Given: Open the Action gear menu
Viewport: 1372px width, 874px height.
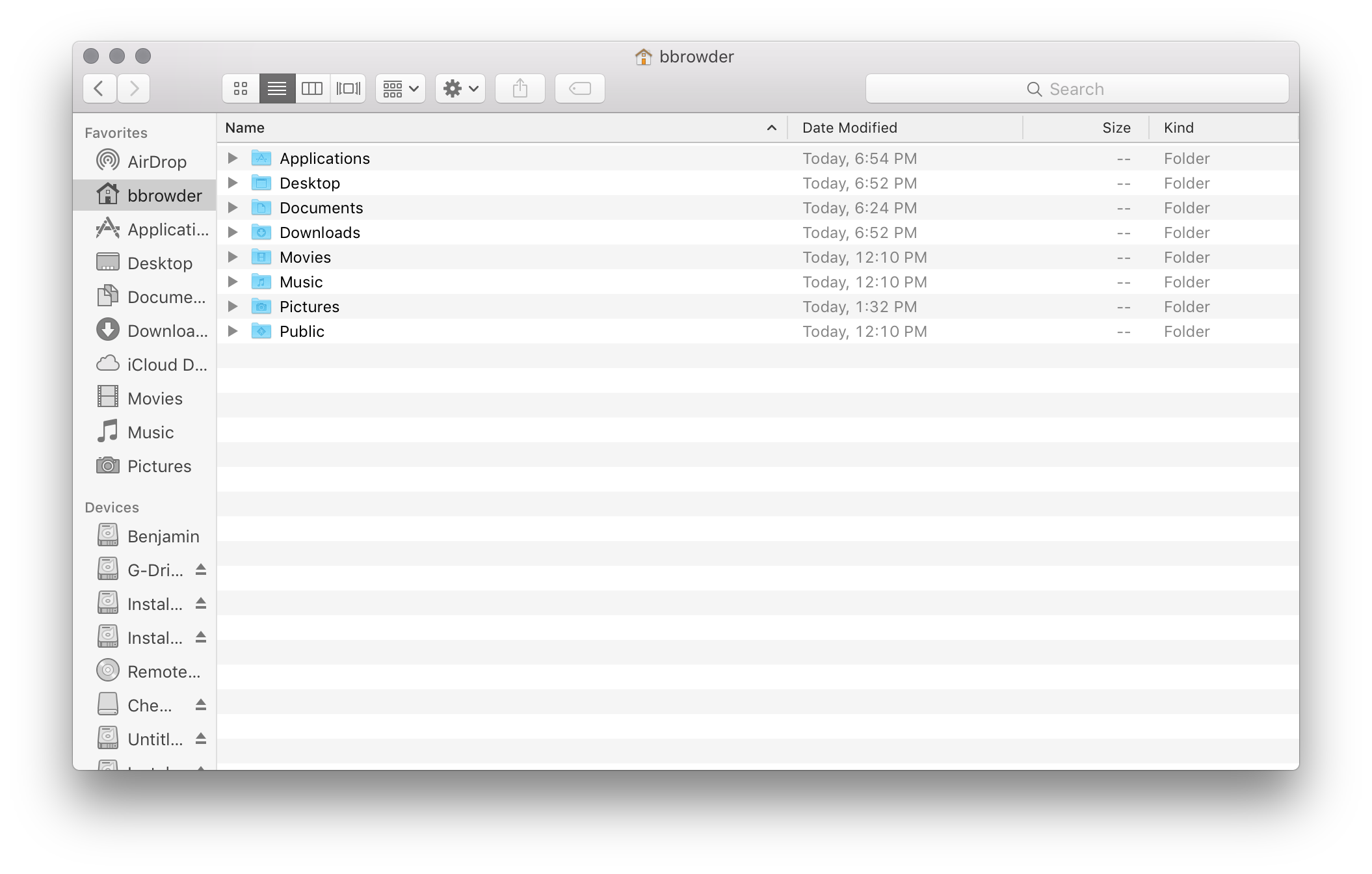Looking at the screenshot, I should tap(460, 88).
